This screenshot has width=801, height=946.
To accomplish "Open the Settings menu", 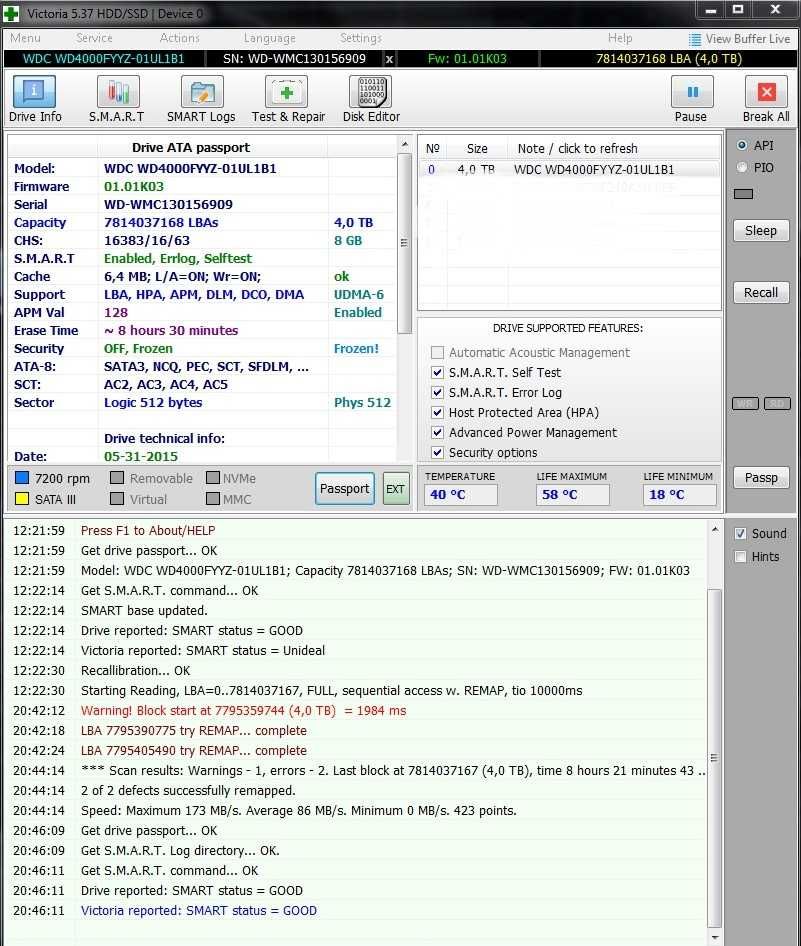I will pos(361,38).
